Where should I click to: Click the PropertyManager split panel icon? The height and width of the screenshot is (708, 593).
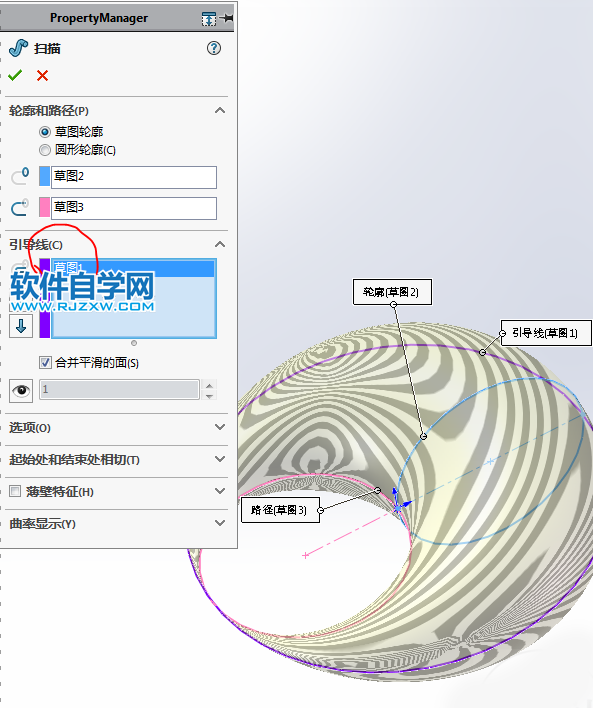tap(209, 19)
